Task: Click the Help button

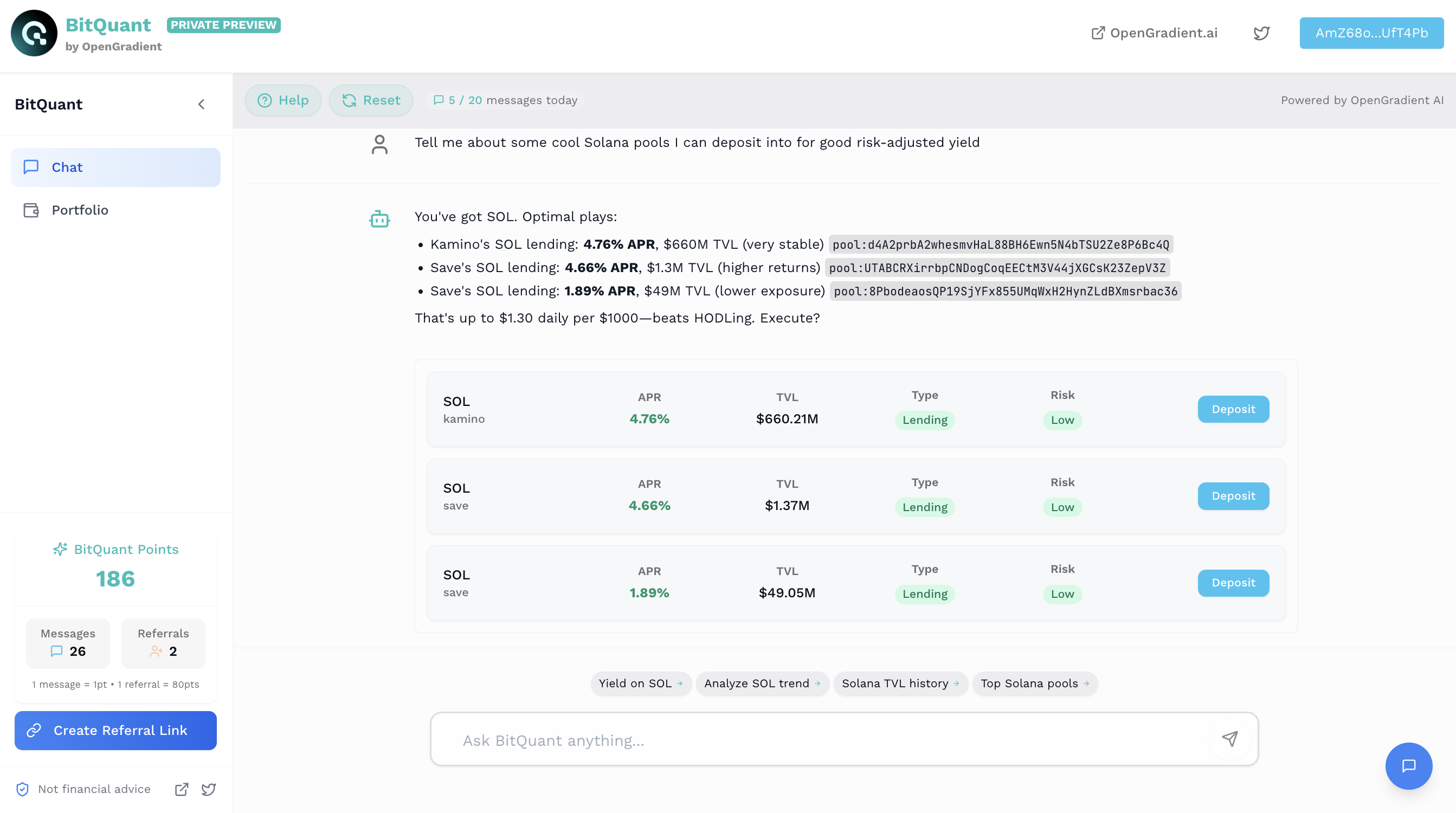Action: [282, 100]
